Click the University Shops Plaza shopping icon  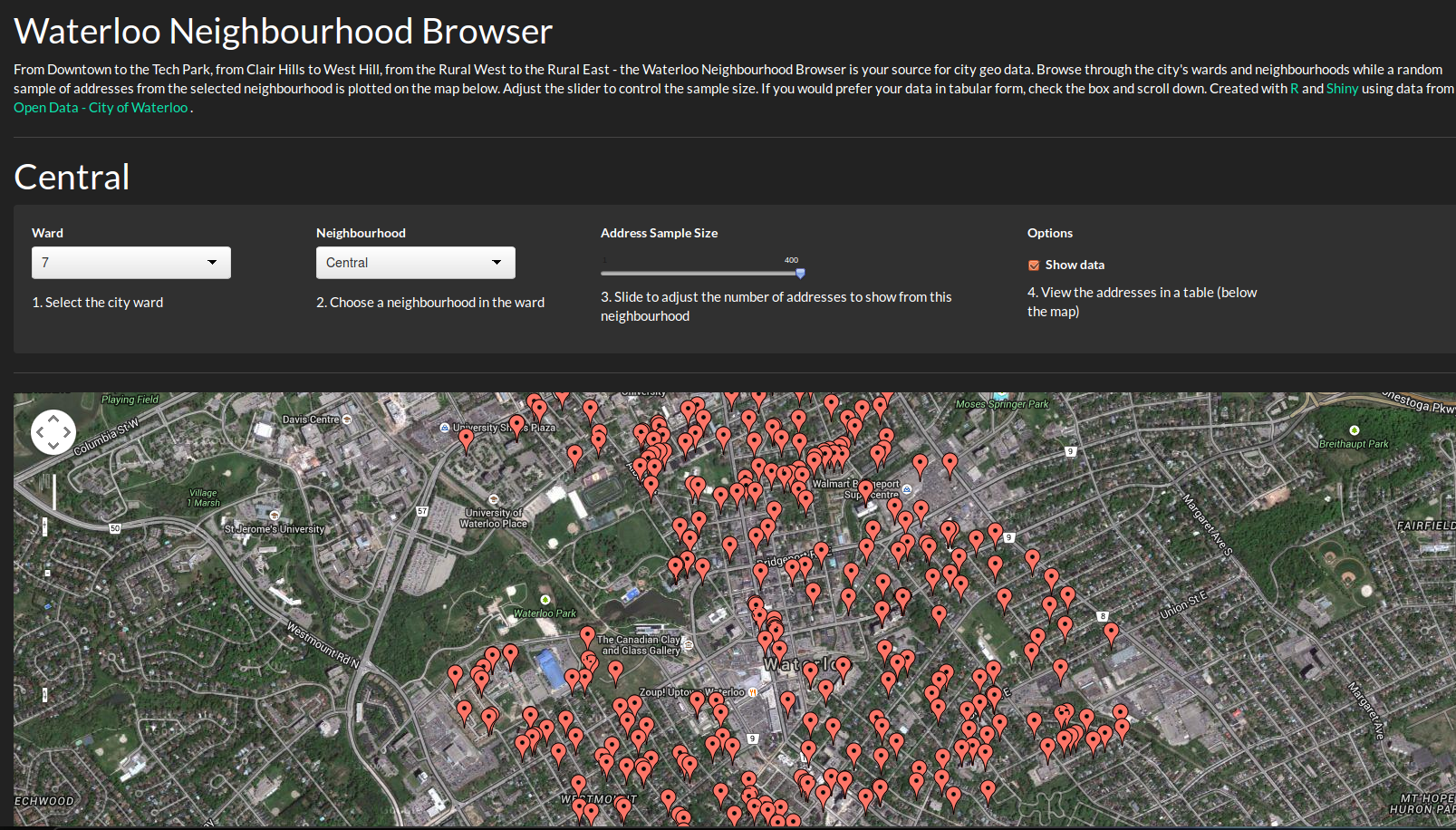pos(445,428)
